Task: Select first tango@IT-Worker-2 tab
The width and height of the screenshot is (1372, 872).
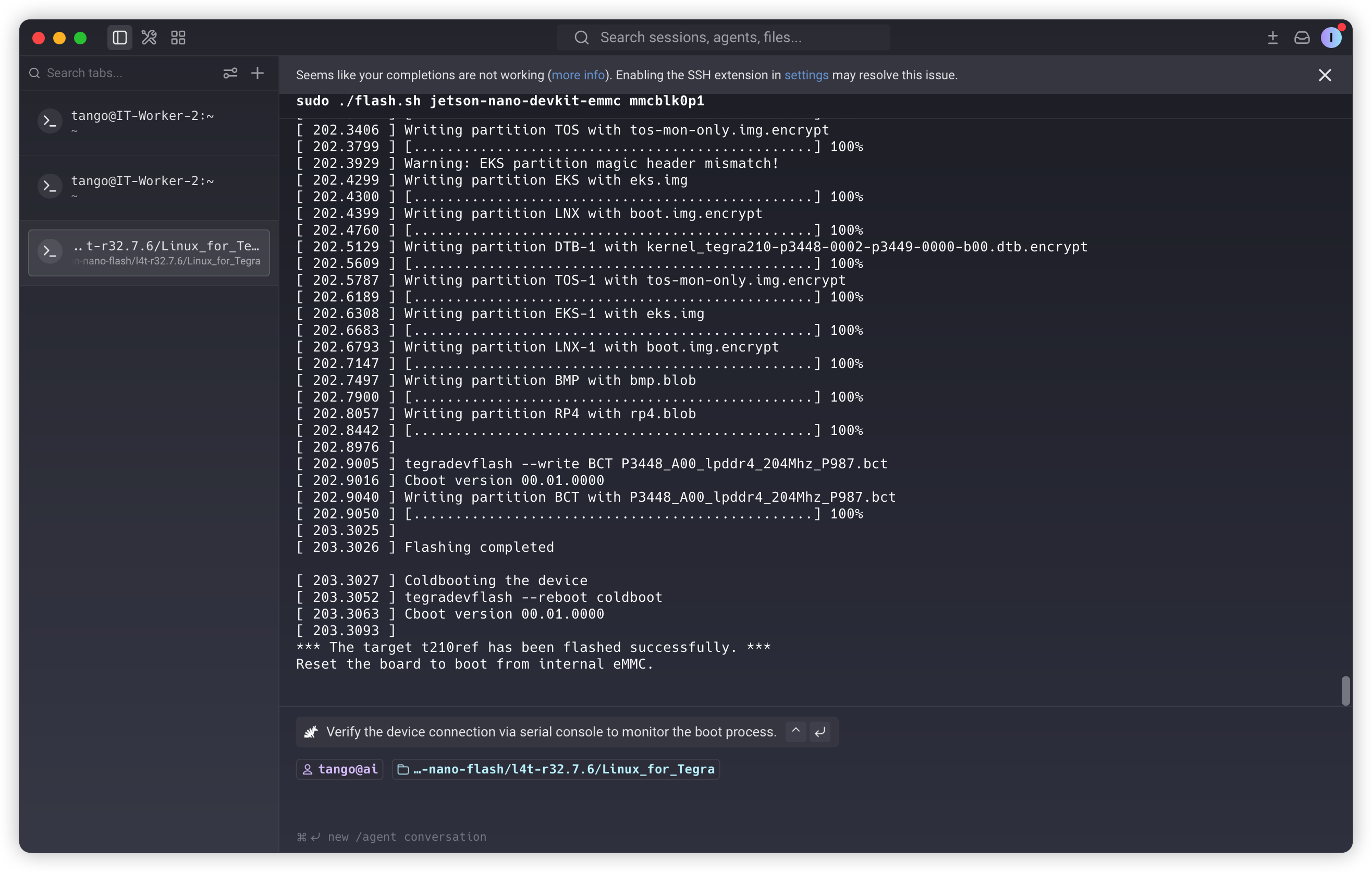Action: 149,122
